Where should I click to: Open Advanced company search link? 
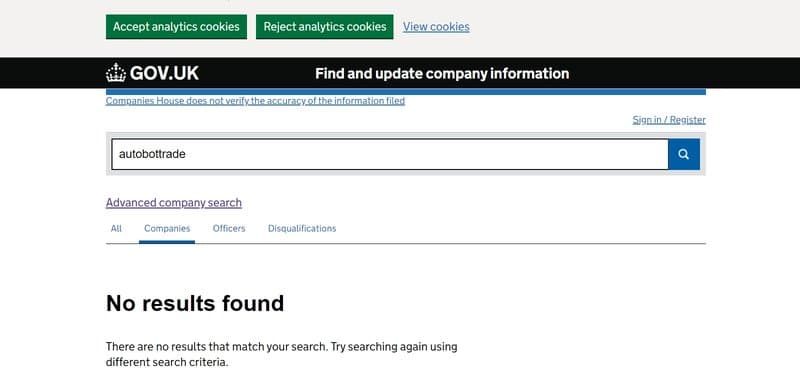tap(174, 202)
